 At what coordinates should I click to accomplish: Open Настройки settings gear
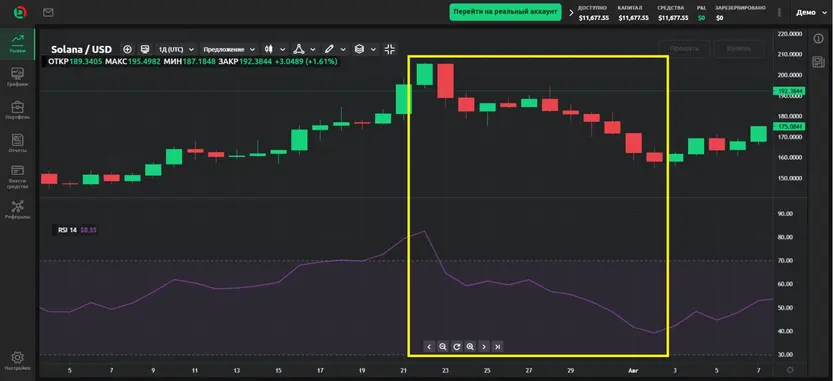17,361
